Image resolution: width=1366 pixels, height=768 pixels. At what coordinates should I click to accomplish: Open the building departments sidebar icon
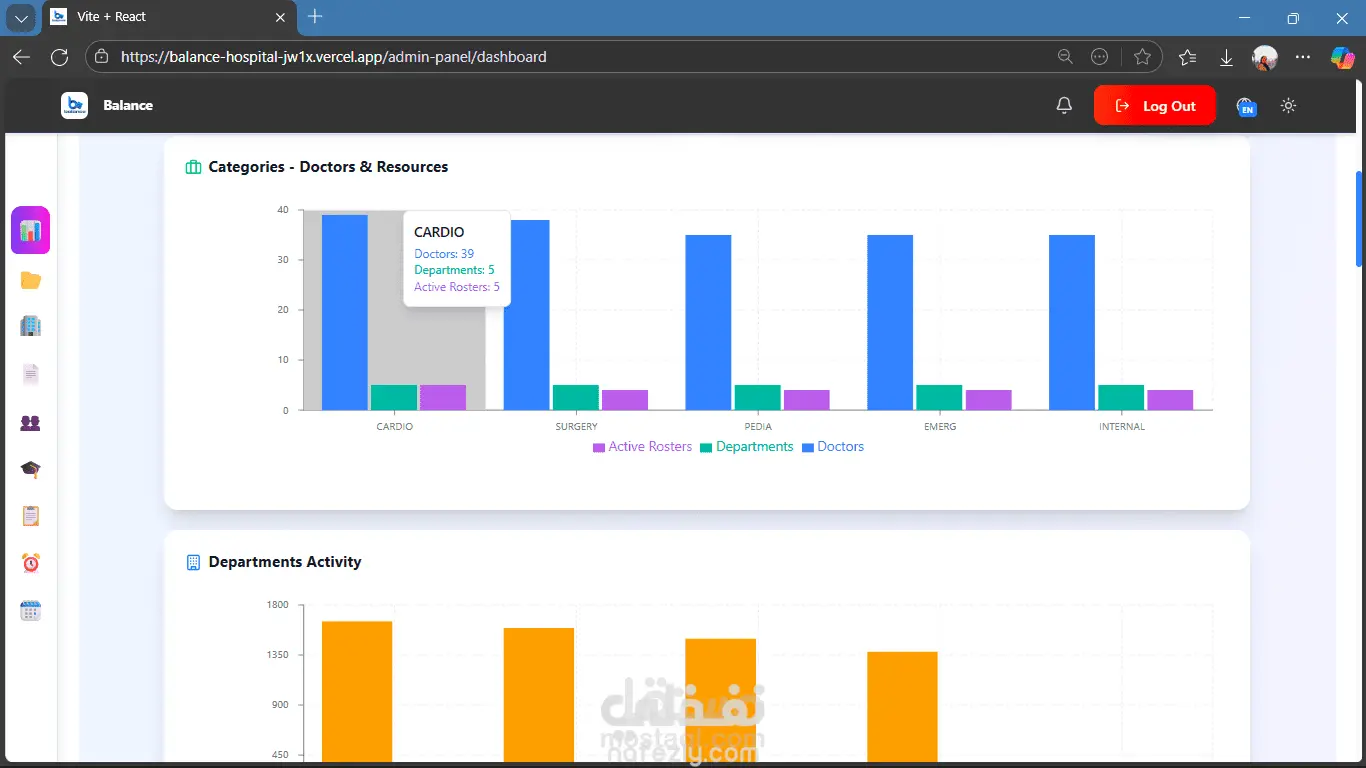pos(30,325)
